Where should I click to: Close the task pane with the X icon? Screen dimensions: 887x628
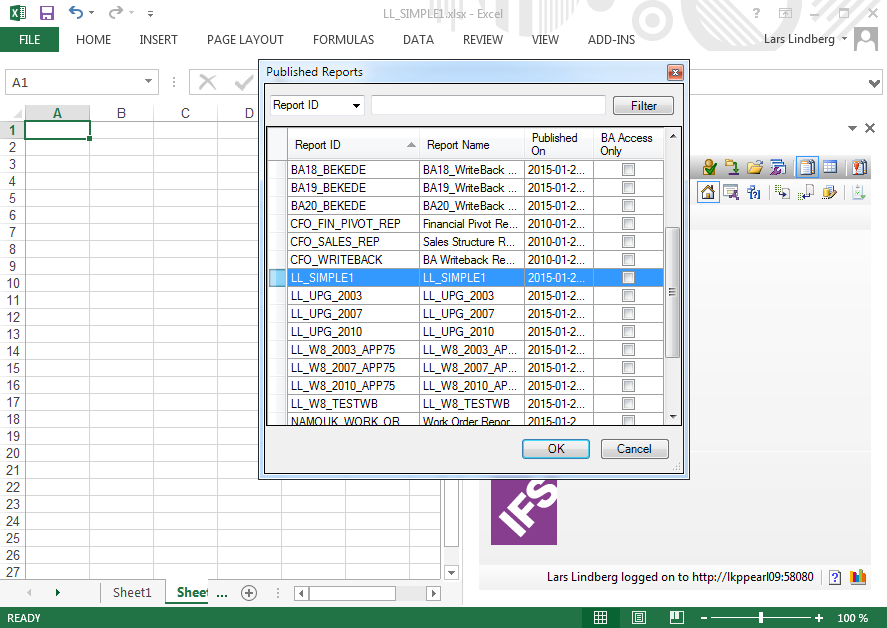[x=870, y=128]
